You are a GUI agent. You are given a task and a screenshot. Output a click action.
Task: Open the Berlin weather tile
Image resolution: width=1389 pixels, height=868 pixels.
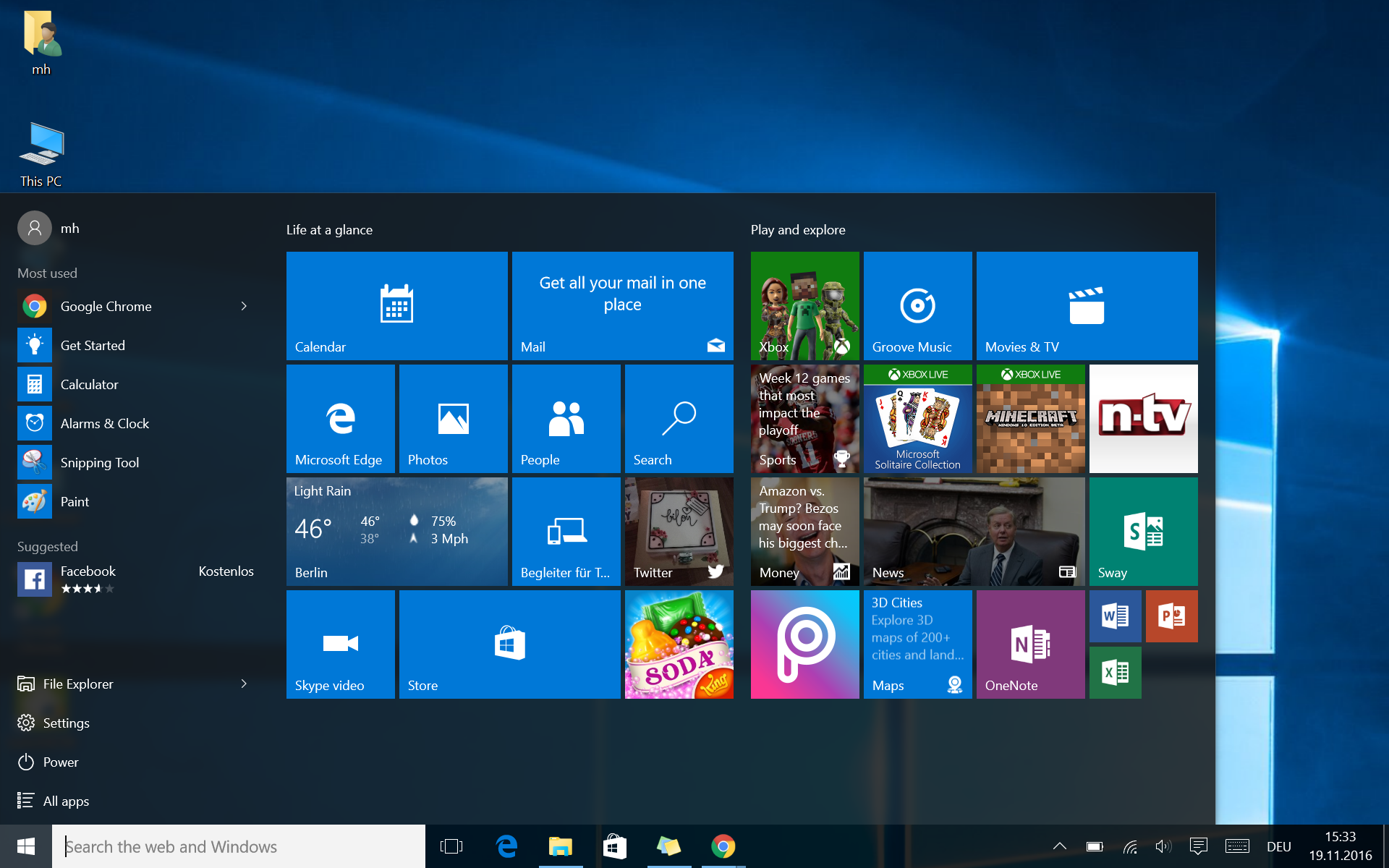click(396, 531)
